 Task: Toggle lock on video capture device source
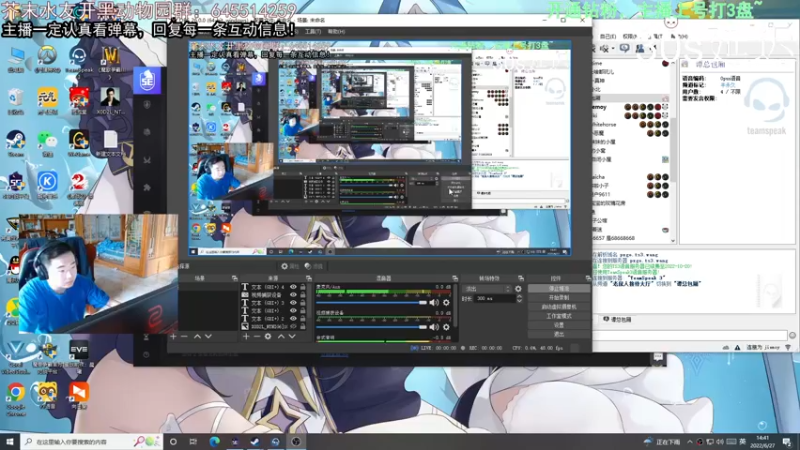click(x=303, y=295)
